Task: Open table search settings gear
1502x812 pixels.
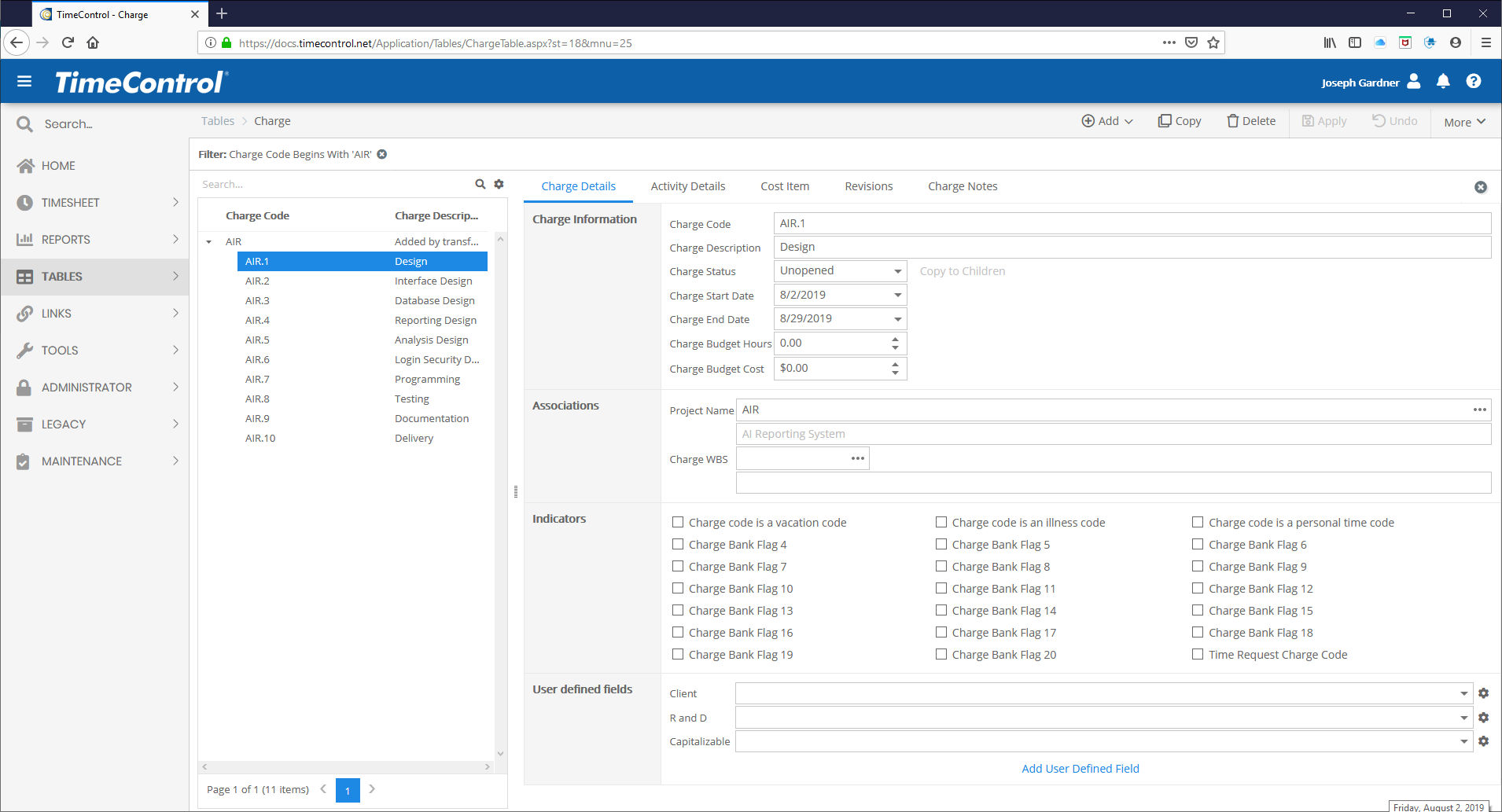Action: pyautogui.click(x=499, y=184)
